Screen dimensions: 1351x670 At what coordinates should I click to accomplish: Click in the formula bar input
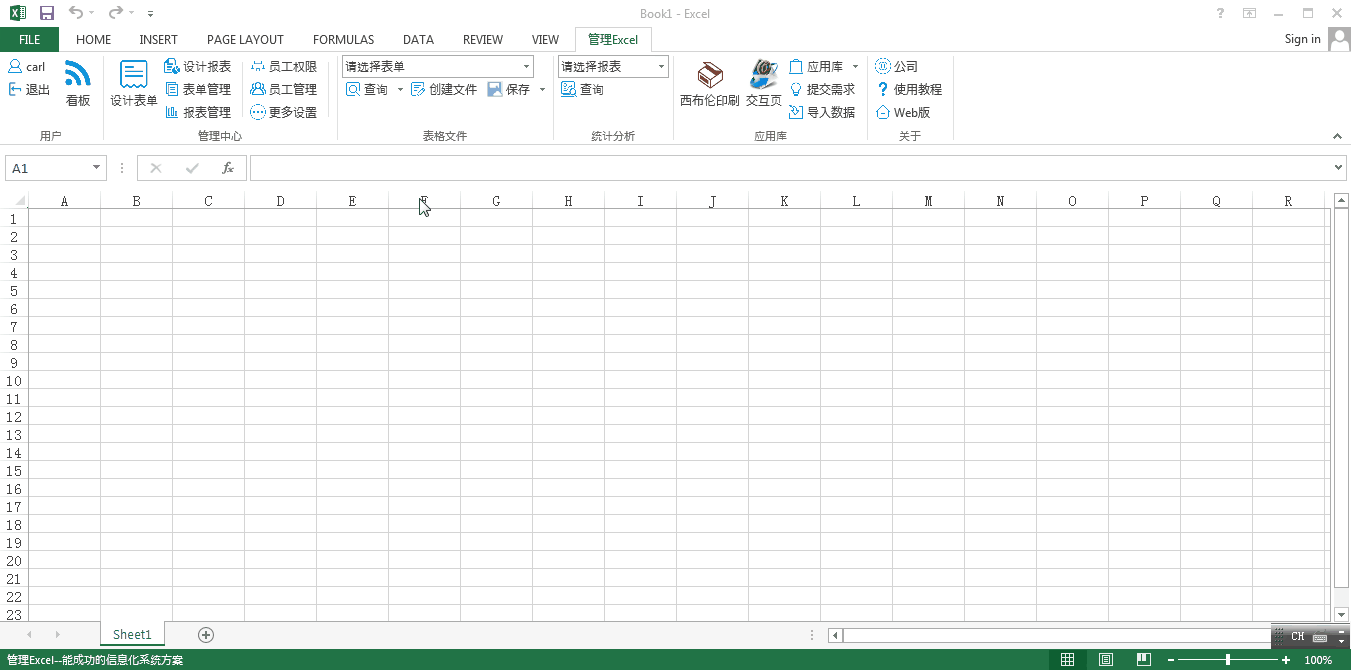point(790,168)
